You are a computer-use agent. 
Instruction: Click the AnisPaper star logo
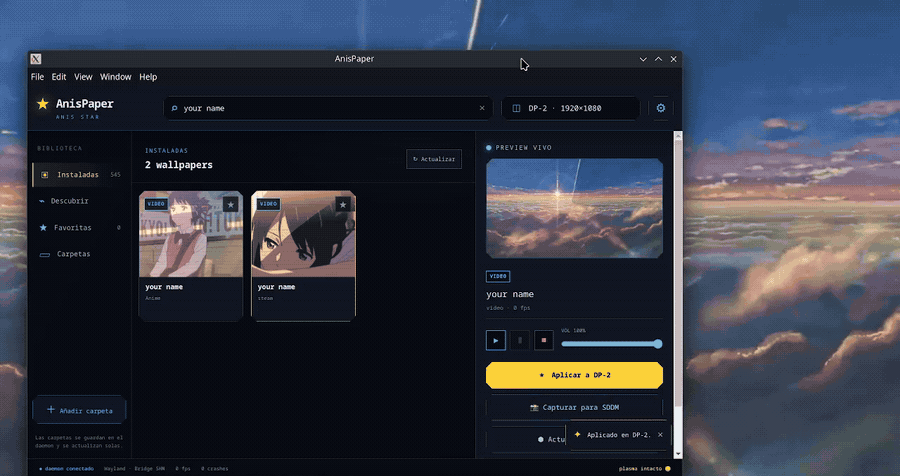(x=42, y=104)
